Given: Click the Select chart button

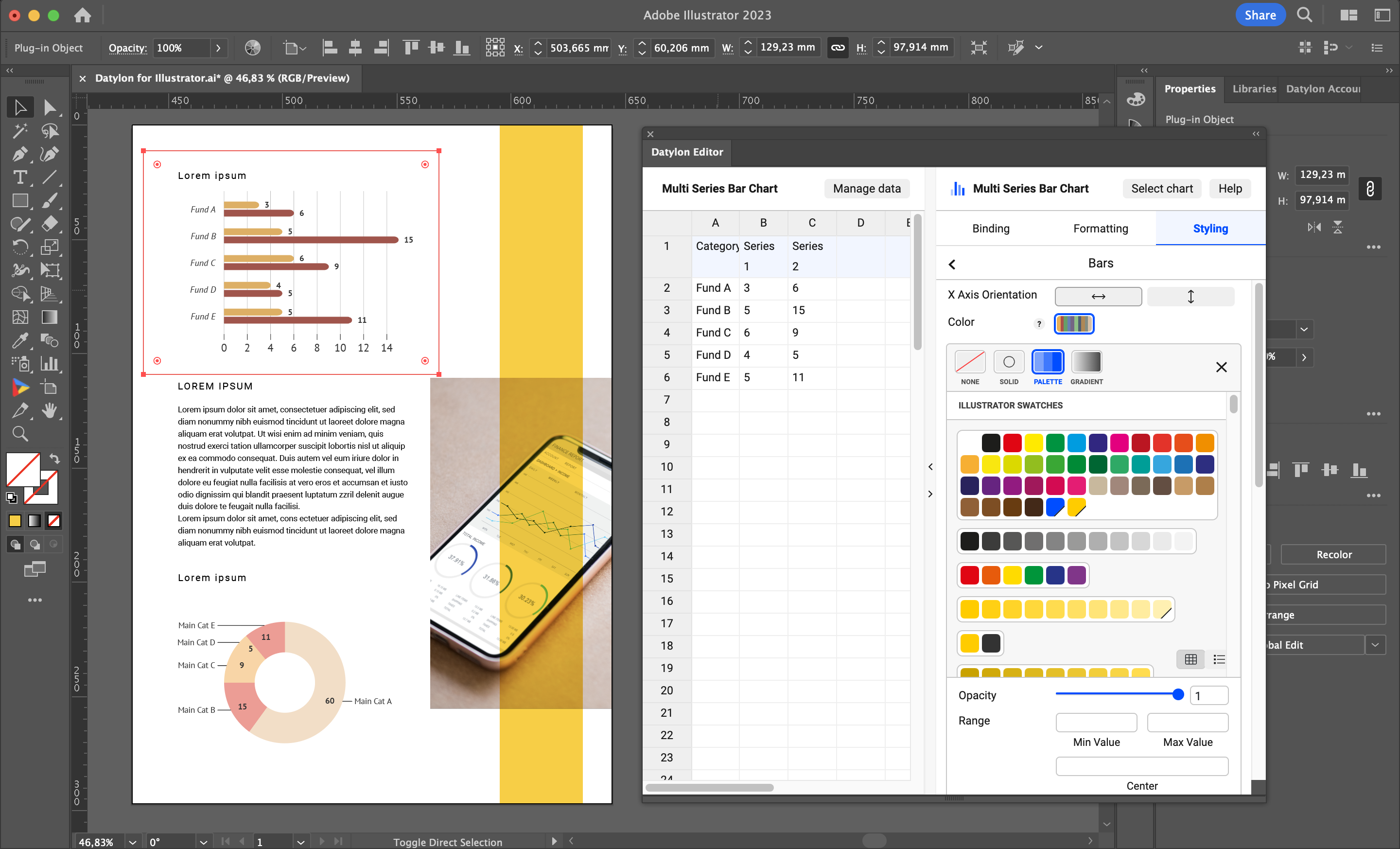Looking at the screenshot, I should (x=1161, y=189).
